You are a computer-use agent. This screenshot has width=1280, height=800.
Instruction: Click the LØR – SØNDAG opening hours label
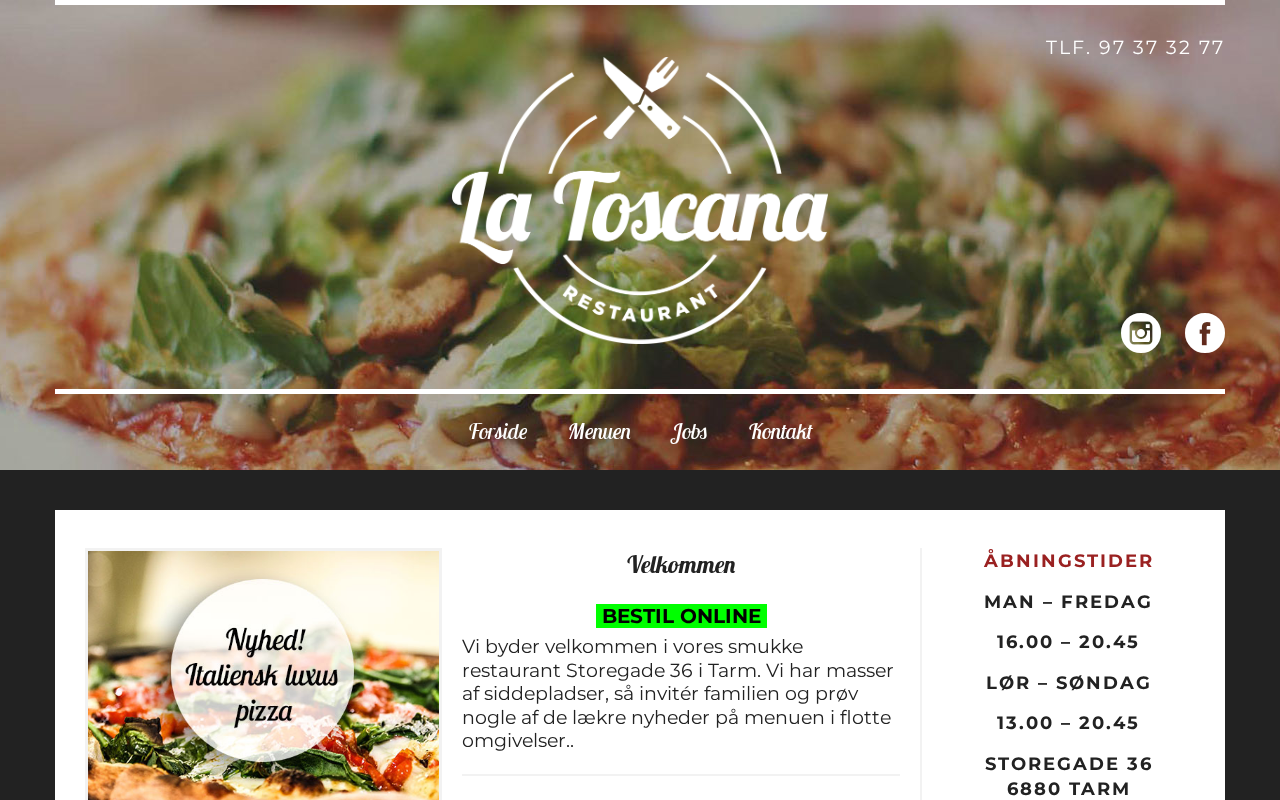click(1069, 683)
